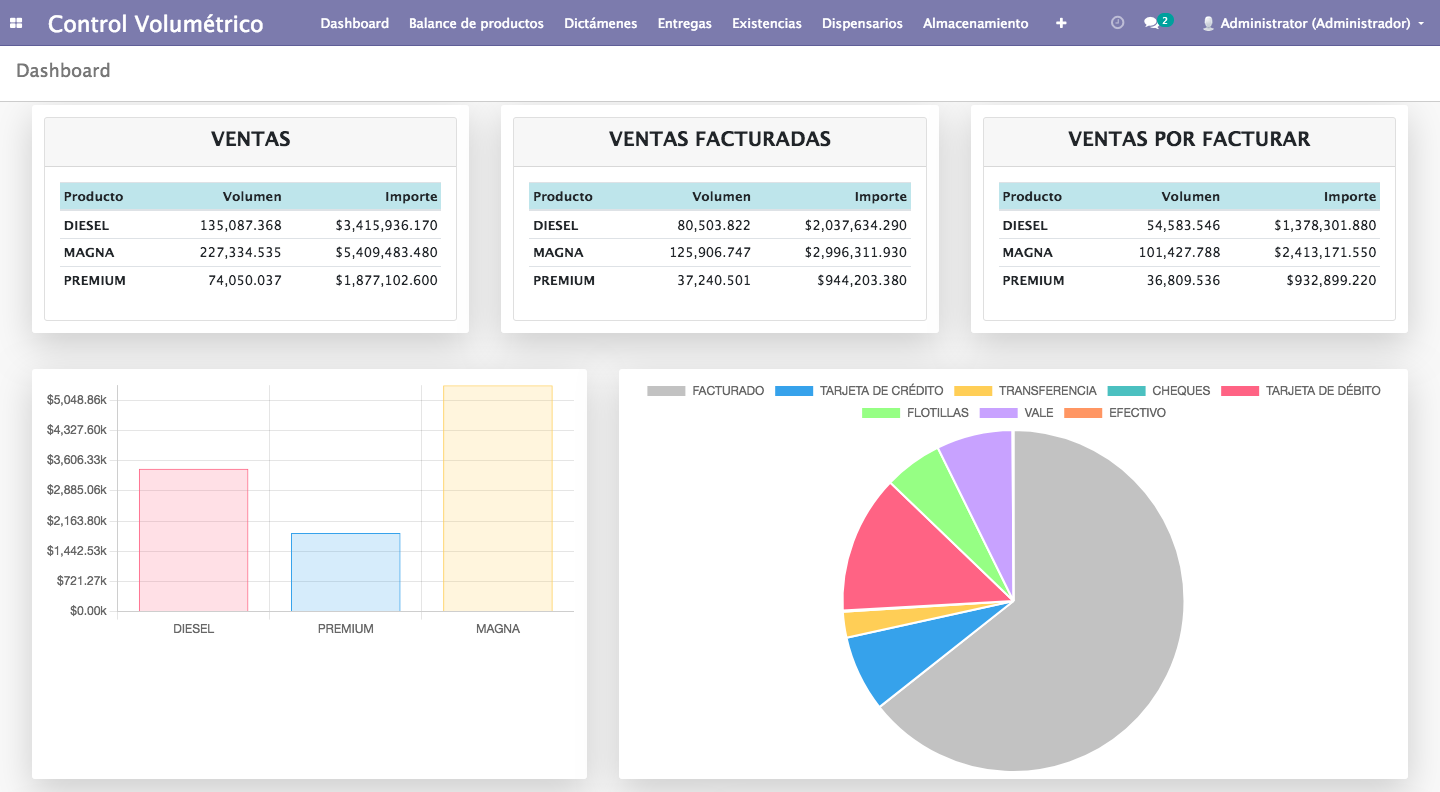The image size is (1440, 792).
Task: Click the Control Volumétrico brand title
Action: [x=155, y=24]
